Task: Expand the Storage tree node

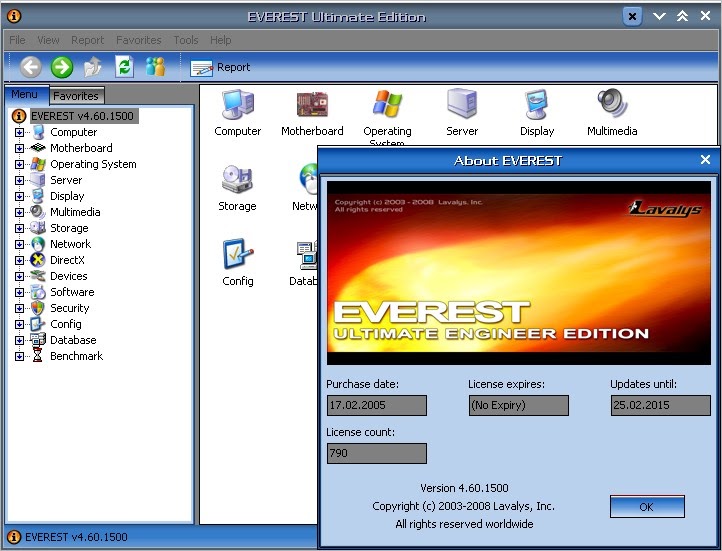Action: [19, 228]
